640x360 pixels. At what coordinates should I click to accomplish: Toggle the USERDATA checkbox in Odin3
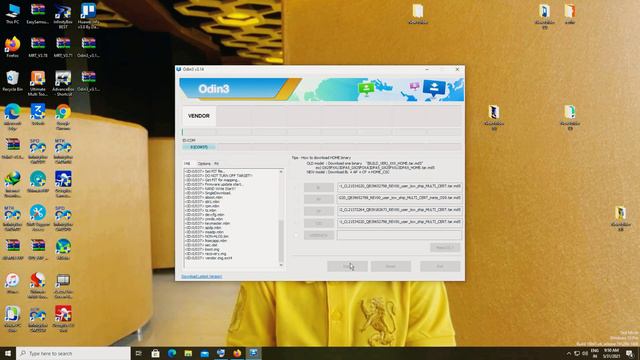[x=297, y=235]
